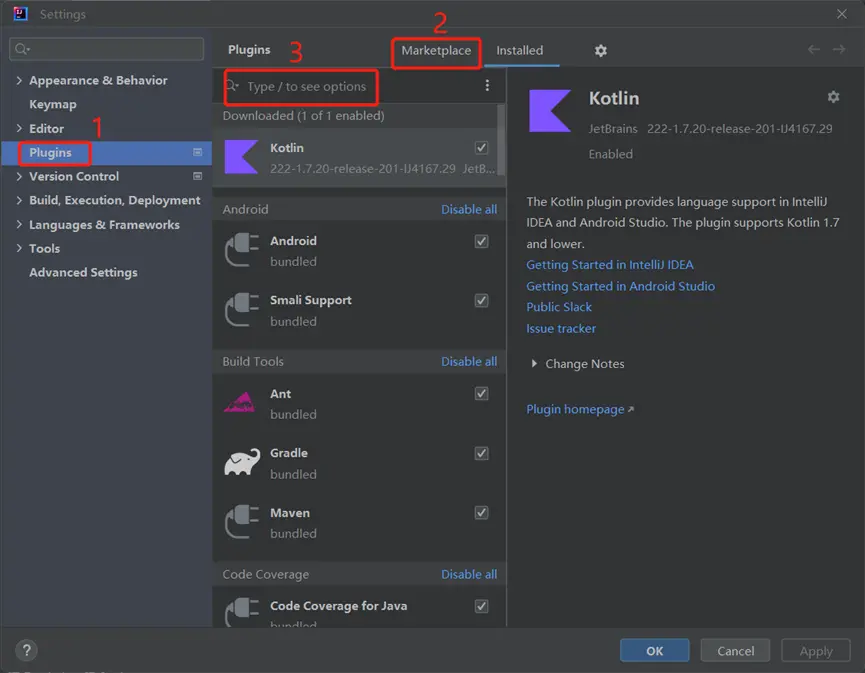Uncheck the Smali Support checkbox
Viewport: 865px width, 673px height.
point(481,300)
